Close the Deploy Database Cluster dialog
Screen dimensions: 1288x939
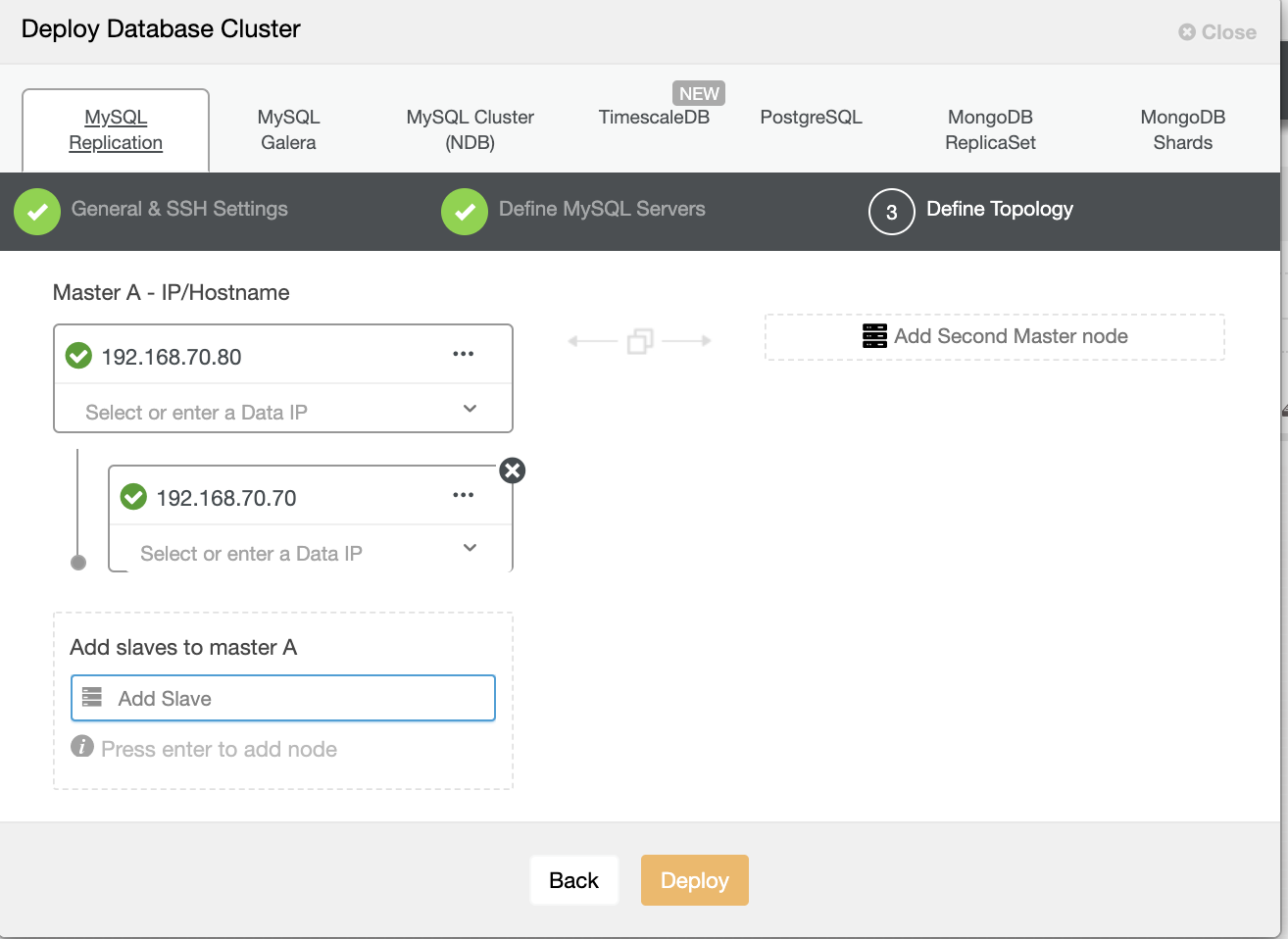[x=1217, y=32]
